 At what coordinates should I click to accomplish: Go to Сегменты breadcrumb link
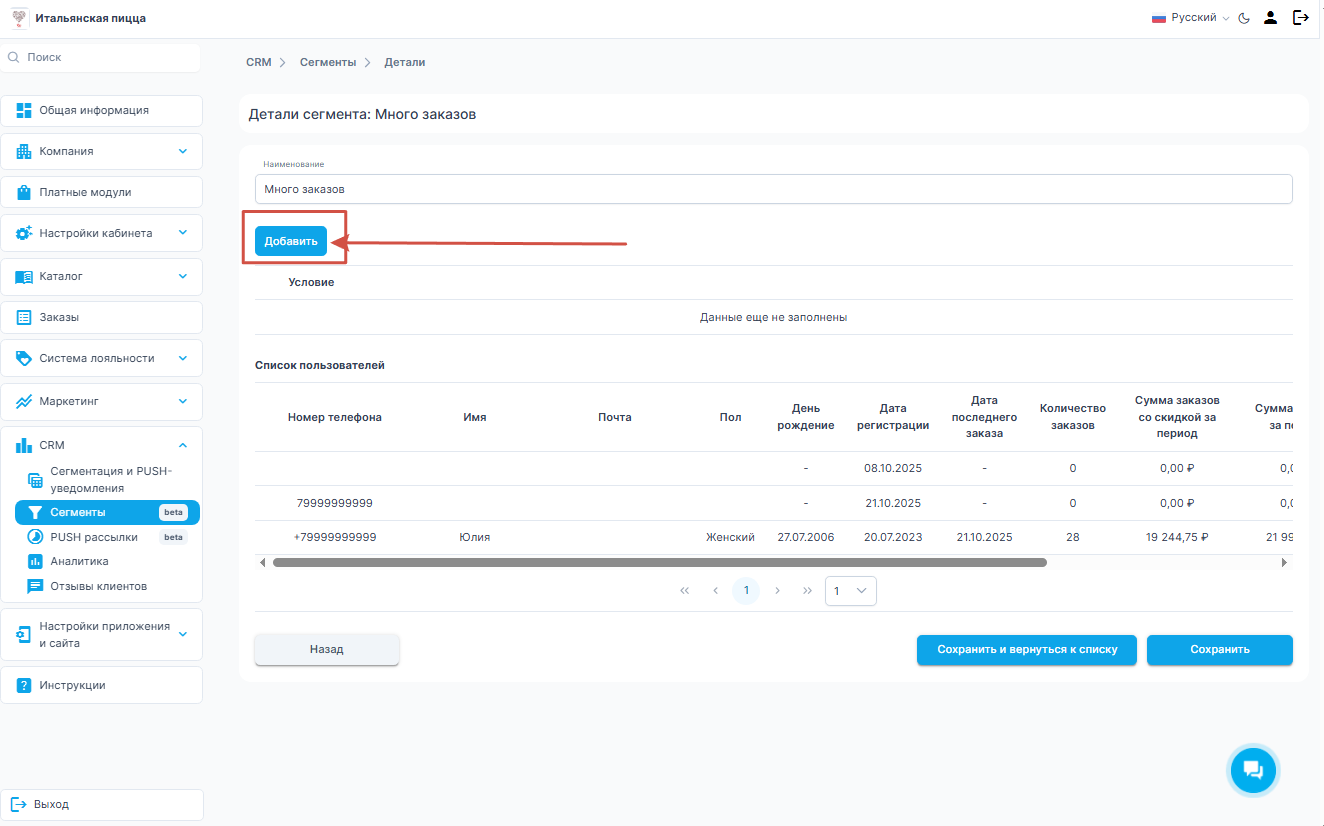(x=327, y=62)
